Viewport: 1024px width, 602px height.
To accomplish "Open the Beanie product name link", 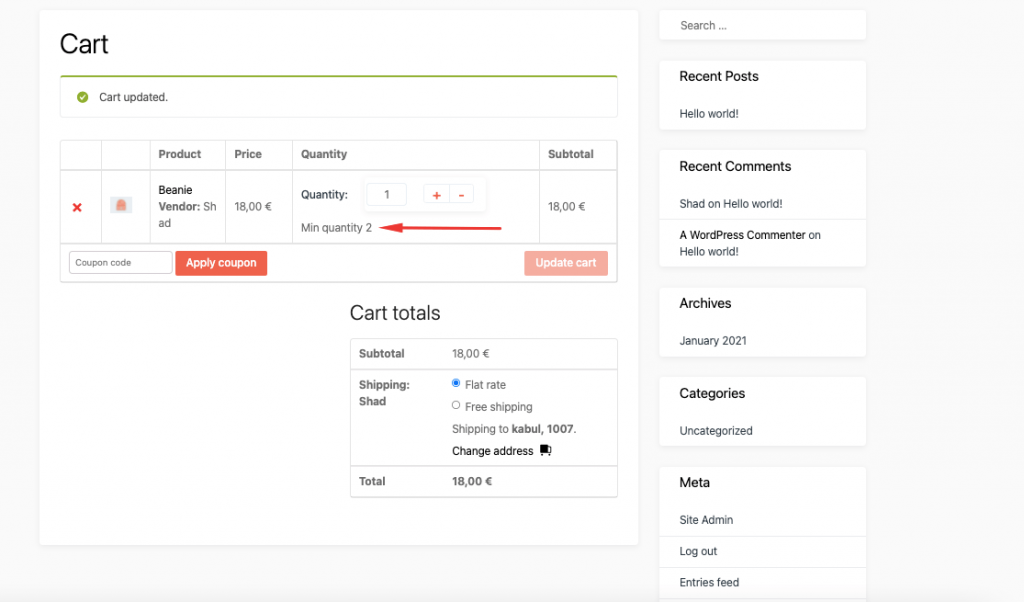I will (x=175, y=190).
